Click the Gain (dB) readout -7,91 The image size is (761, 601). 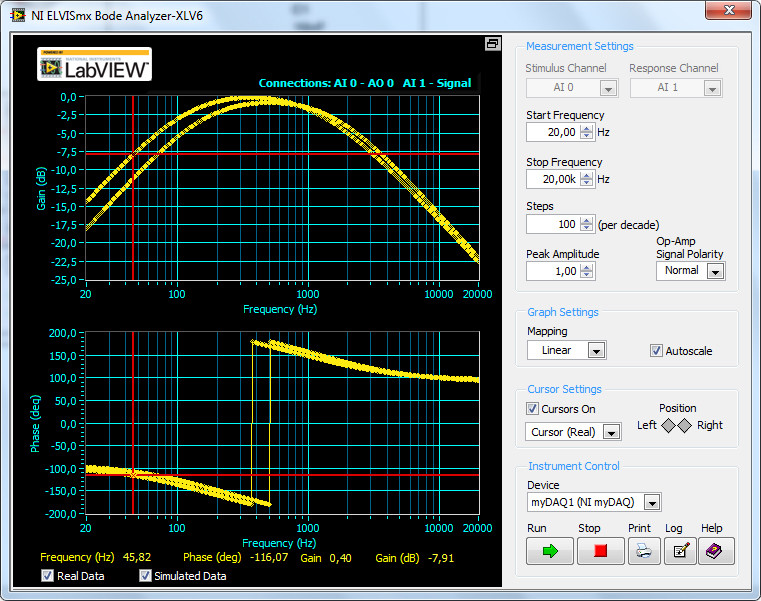[441, 558]
